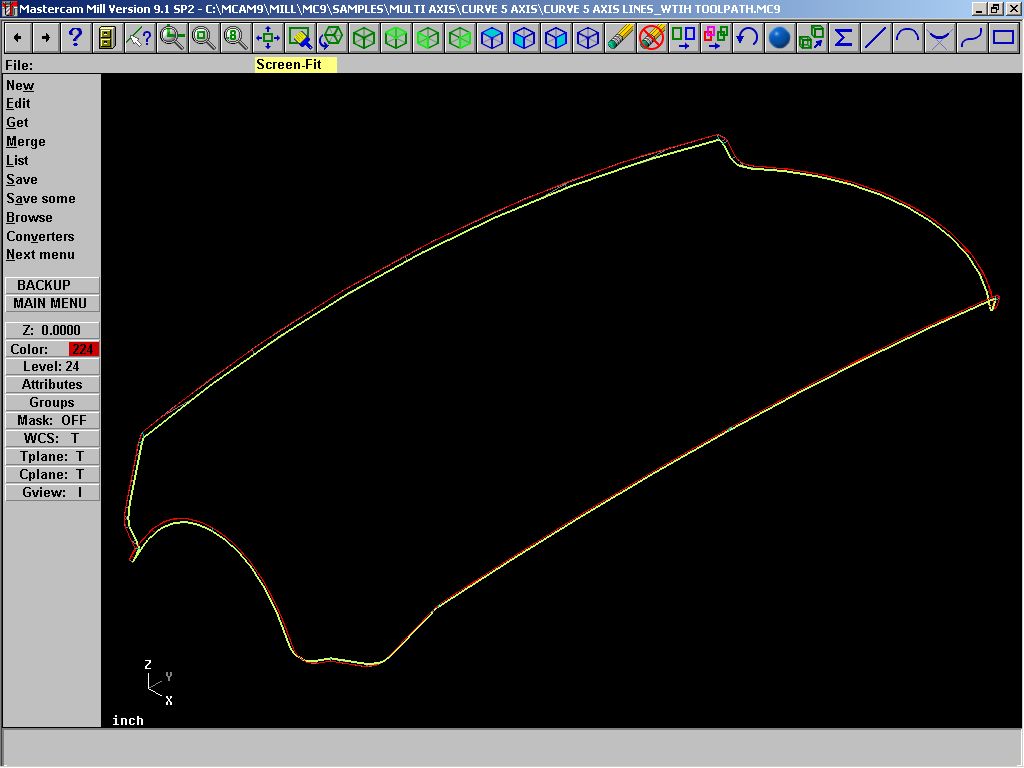
Task: Choose Edit in the File menu
Action: coord(18,104)
